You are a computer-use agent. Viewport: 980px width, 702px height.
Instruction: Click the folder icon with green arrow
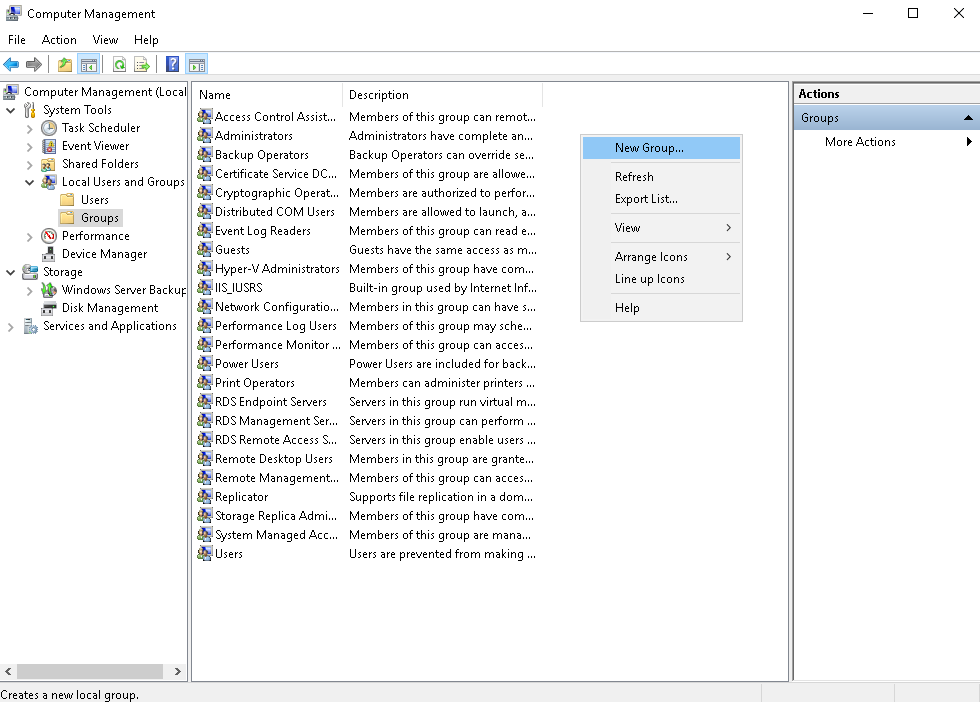(63, 64)
